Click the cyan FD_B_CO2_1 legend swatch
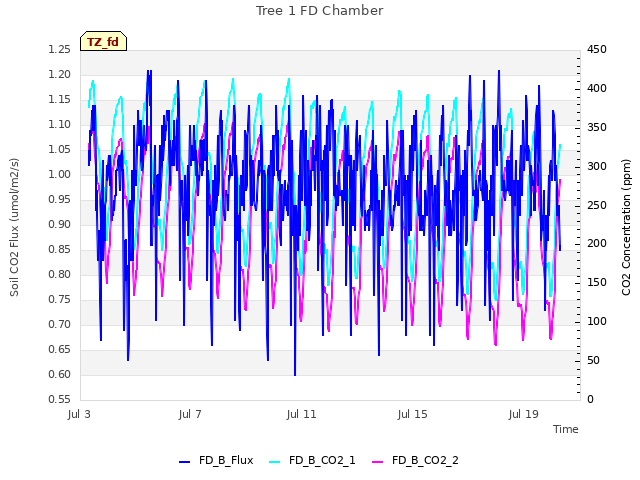Viewport: 640px width, 480px height. (x=275, y=462)
